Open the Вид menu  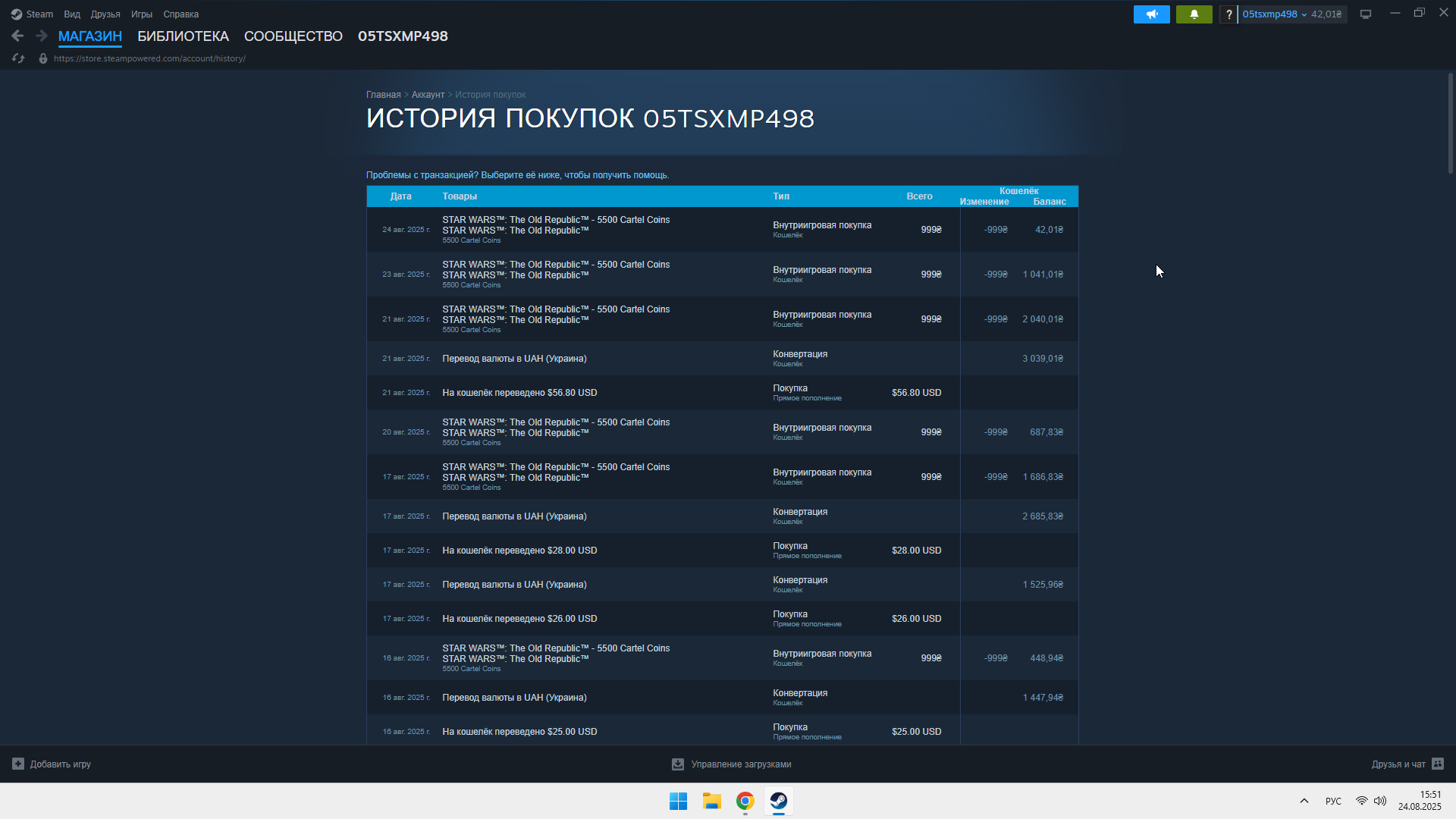(x=72, y=14)
